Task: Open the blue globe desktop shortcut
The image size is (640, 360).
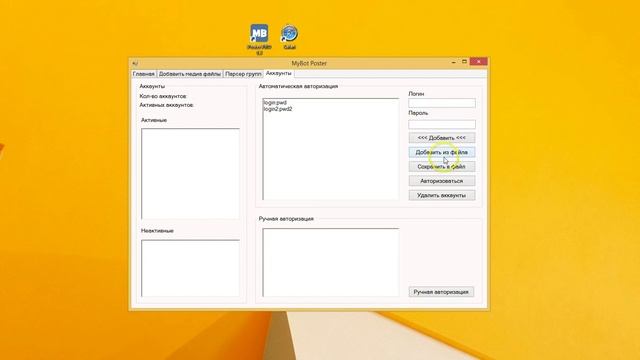Action: [x=289, y=33]
